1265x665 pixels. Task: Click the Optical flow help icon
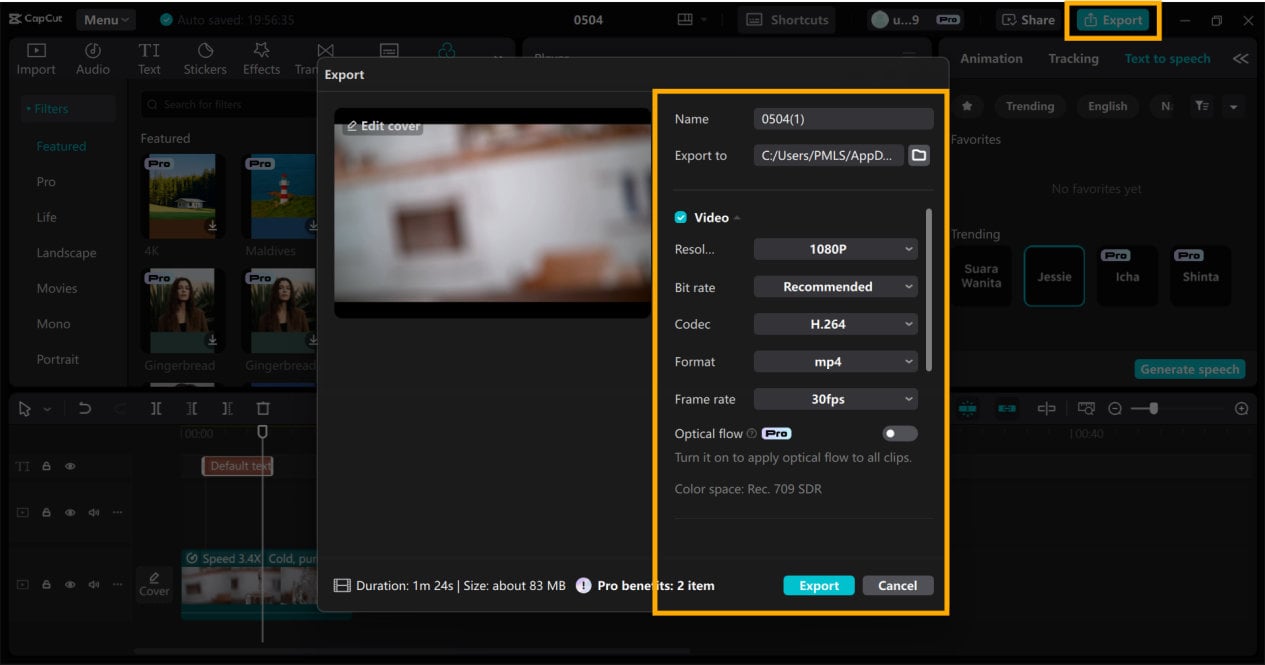751,433
